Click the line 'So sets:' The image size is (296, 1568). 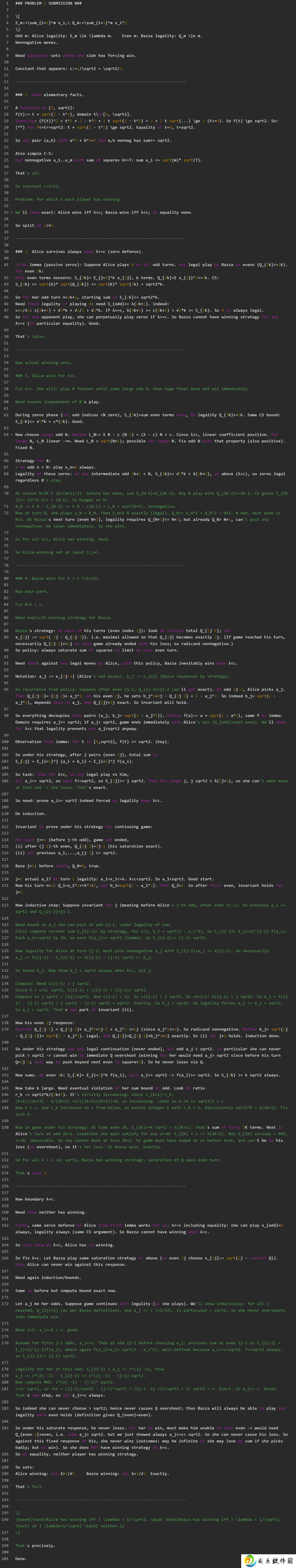click(x=25, y=1467)
